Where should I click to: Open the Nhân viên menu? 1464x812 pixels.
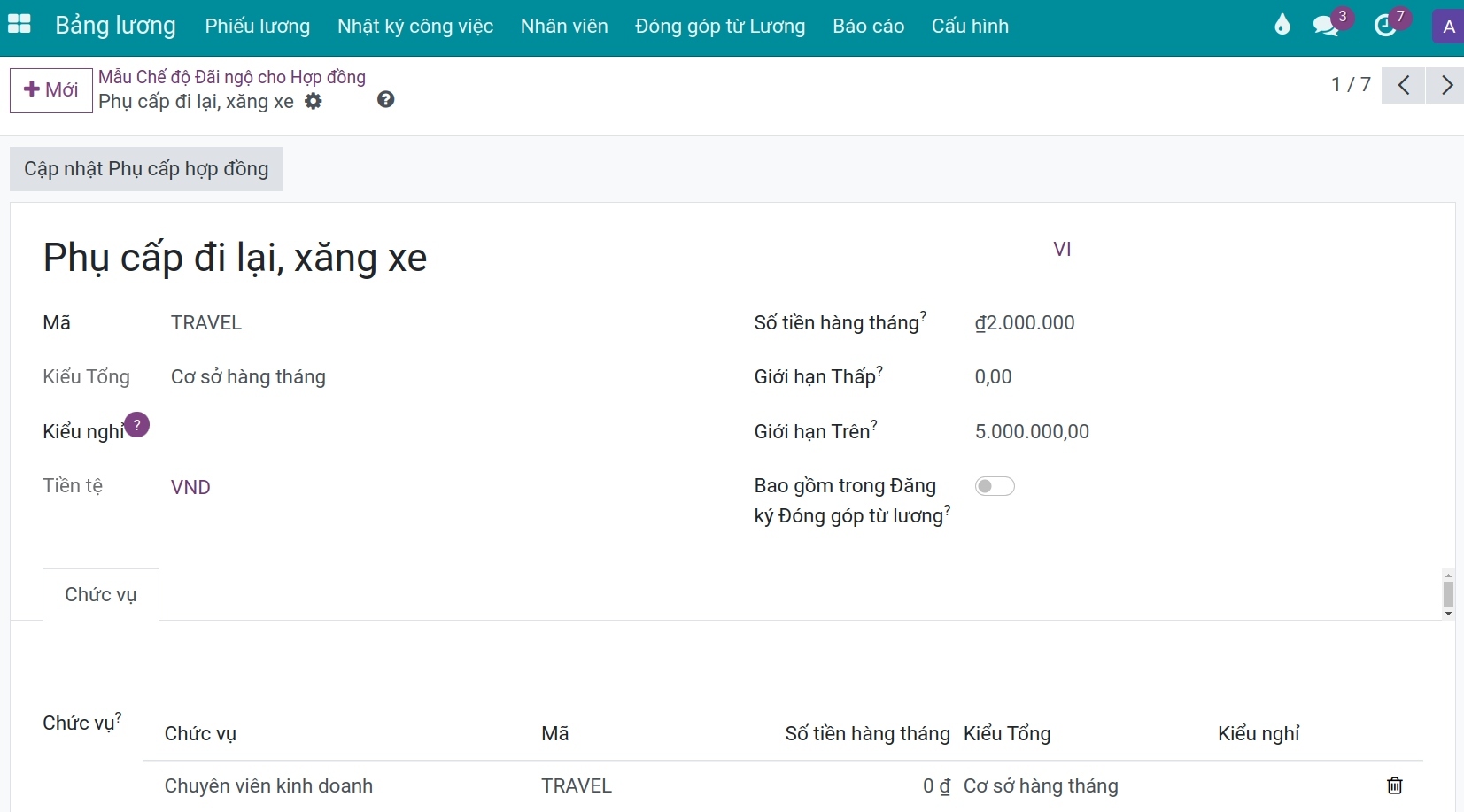click(x=564, y=26)
